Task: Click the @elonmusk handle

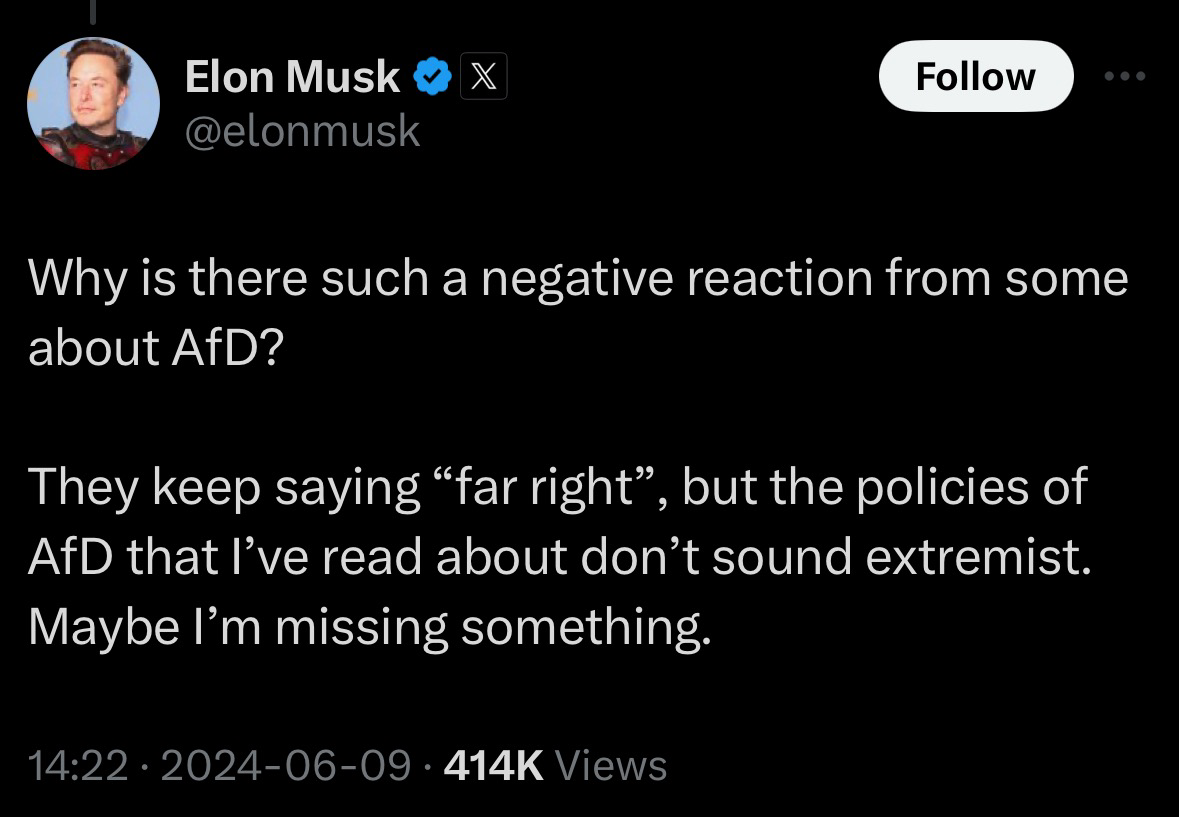Action: click(x=302, y=131)
